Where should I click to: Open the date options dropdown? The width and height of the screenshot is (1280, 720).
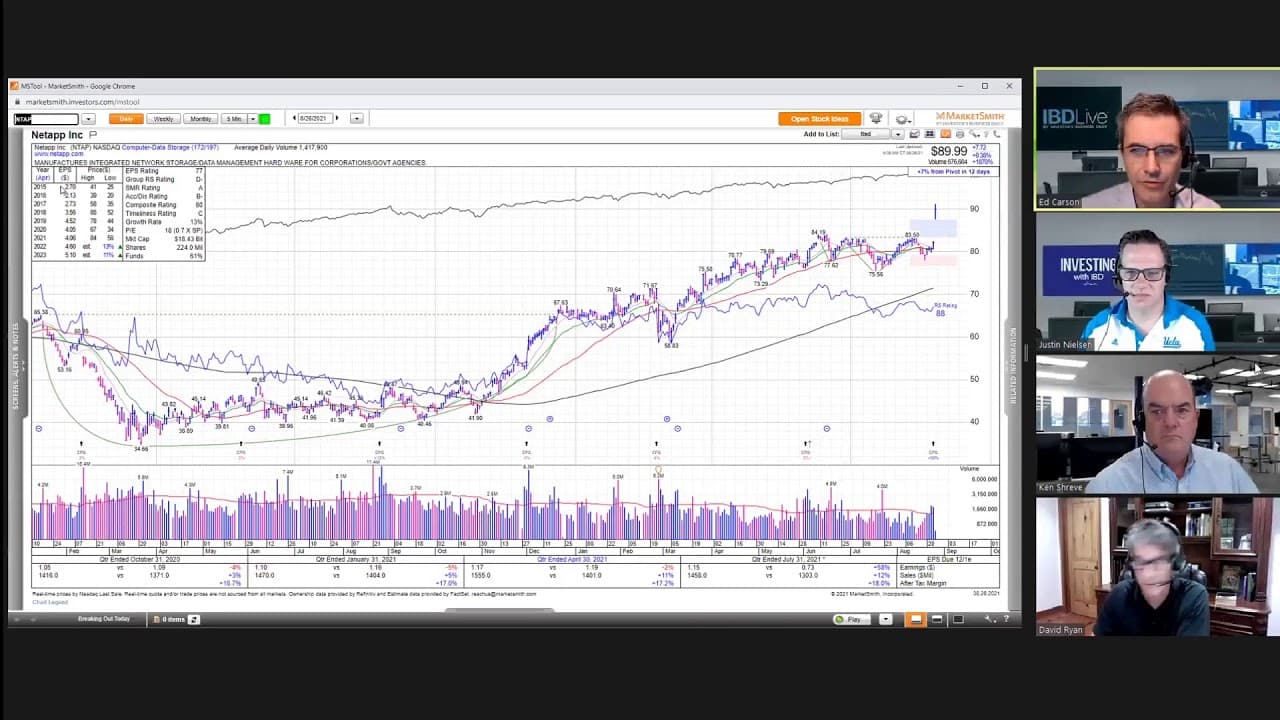click(x=356, y=119)
